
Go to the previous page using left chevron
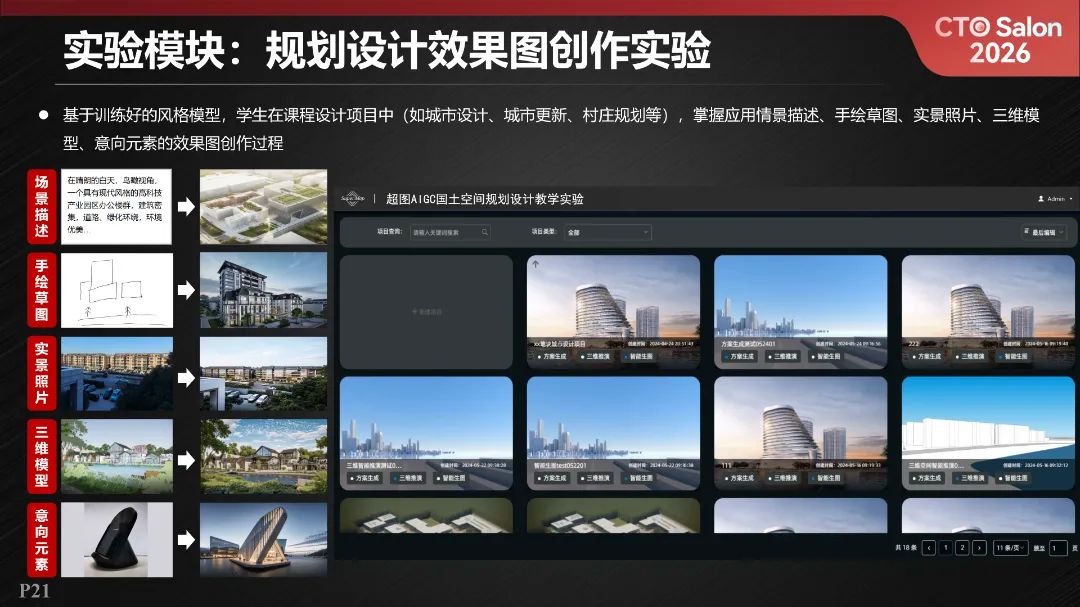[x=929, y=547]
